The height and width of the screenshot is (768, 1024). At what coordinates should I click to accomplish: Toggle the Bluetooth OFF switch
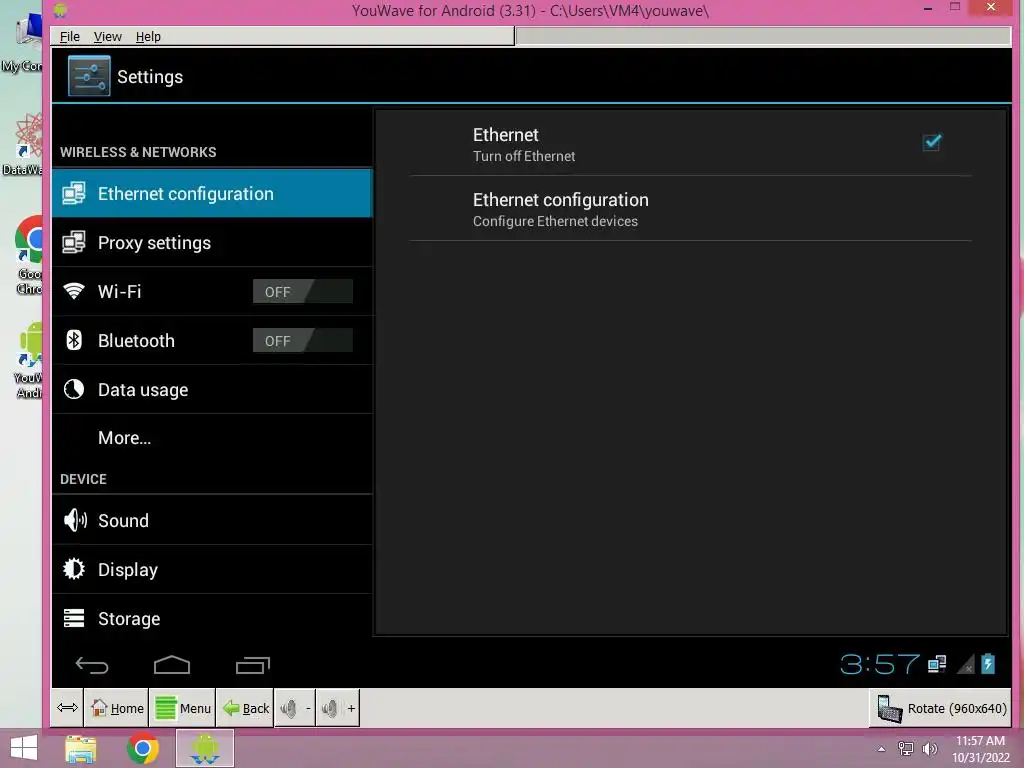[302, 340]
